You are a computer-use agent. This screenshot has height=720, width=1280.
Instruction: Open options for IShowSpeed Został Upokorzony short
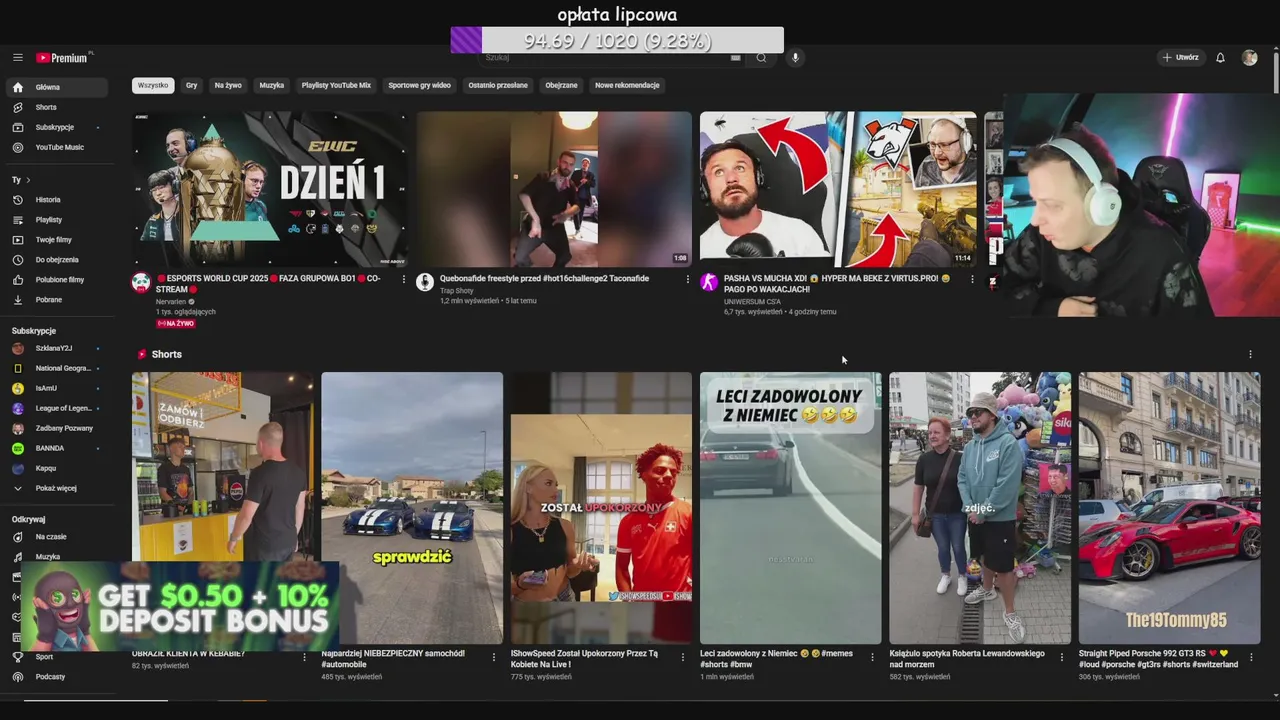click(x=683, y=657)
